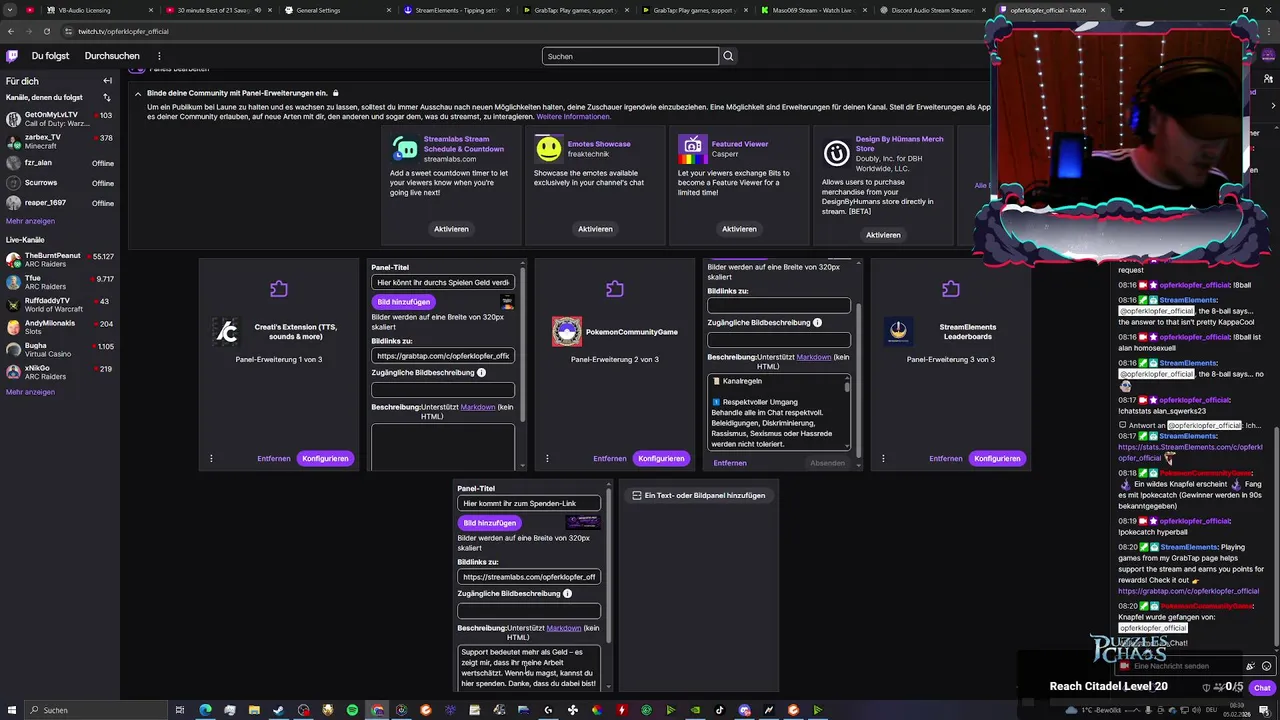Click StreamElements Leaderboards panel icon
The width and height of the screenshot is (1280, 720).
tap(899, 331)
